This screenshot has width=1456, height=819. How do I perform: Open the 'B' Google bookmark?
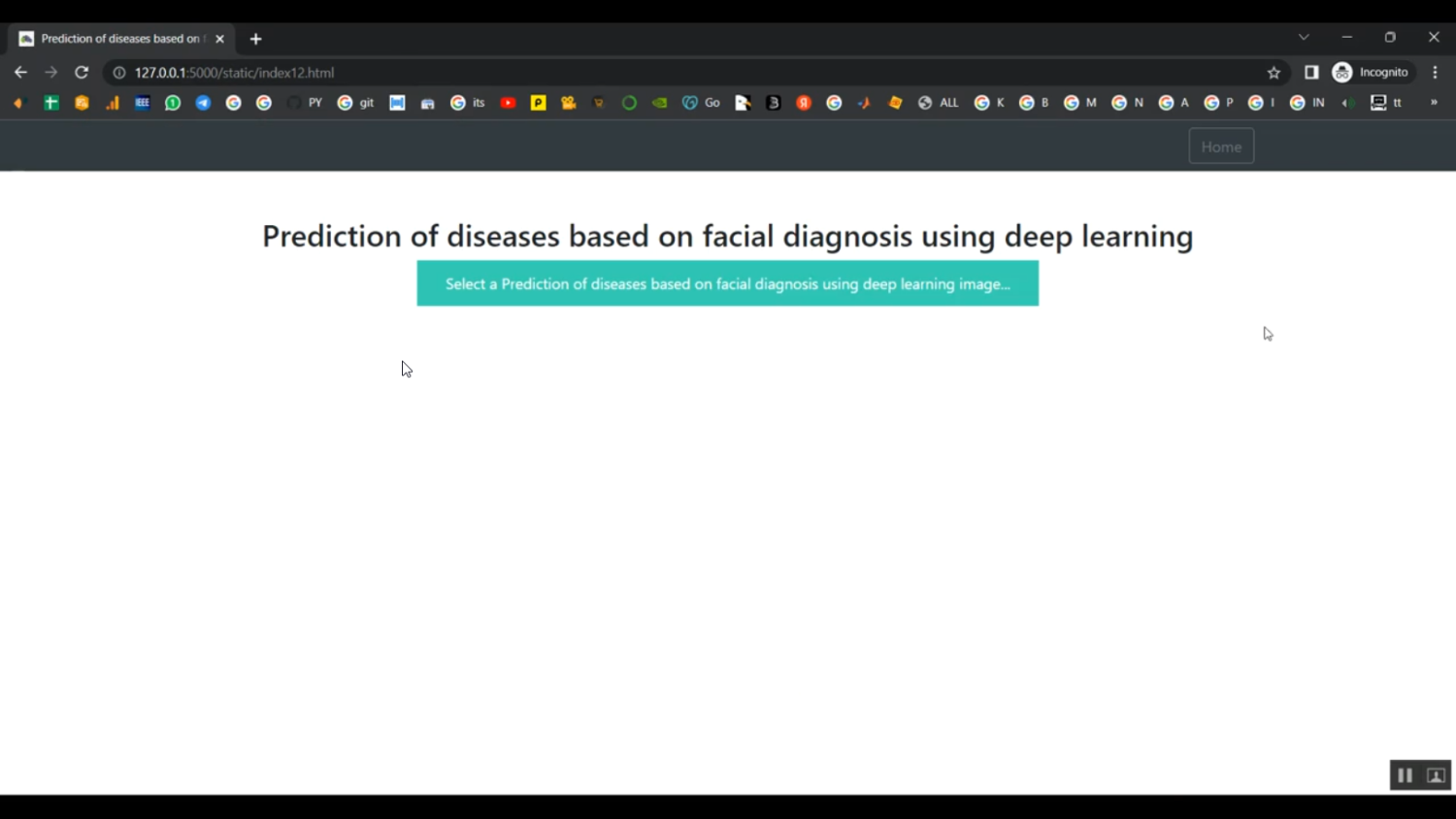[1035, 103]
